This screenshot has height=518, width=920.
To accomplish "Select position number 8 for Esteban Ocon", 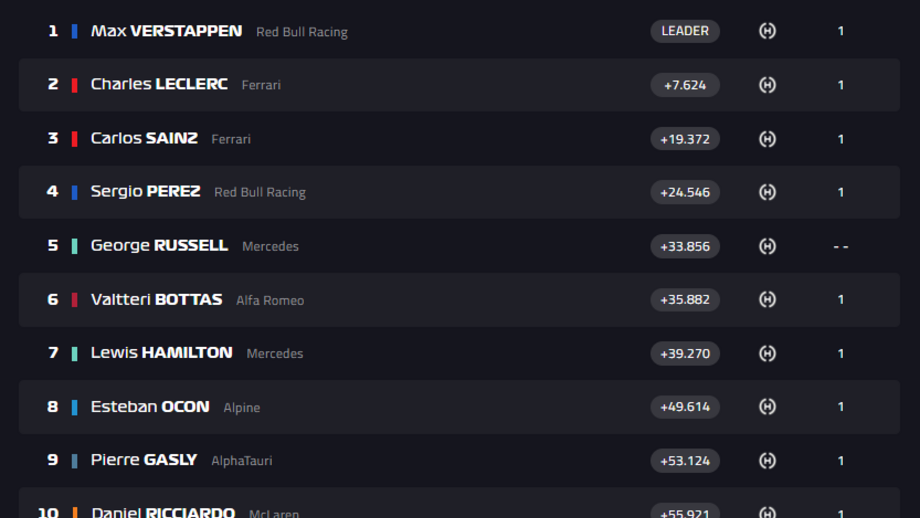I will (x=53, y=407).
